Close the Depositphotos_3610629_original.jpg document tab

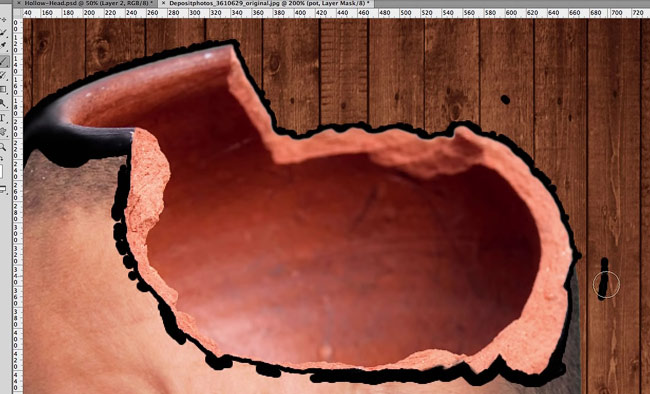coord(163,3)
